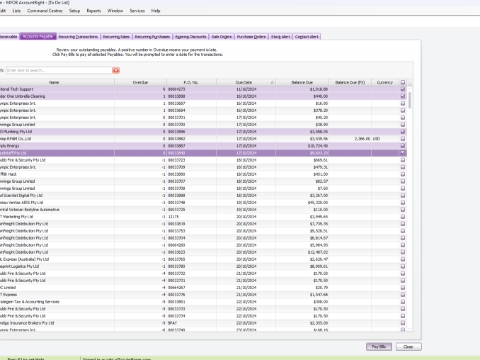
Task: Select the Simply Energy row name
Action: click(x=10, y=146)
